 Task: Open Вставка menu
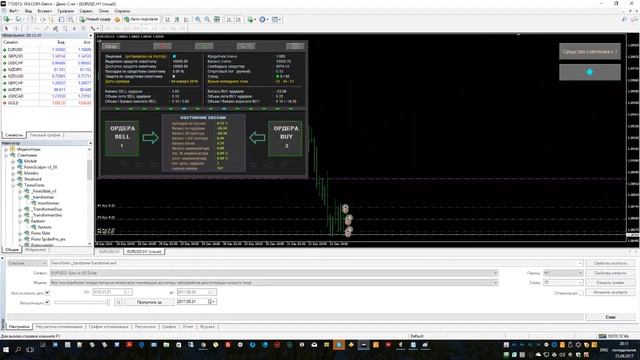pos(44,11)
